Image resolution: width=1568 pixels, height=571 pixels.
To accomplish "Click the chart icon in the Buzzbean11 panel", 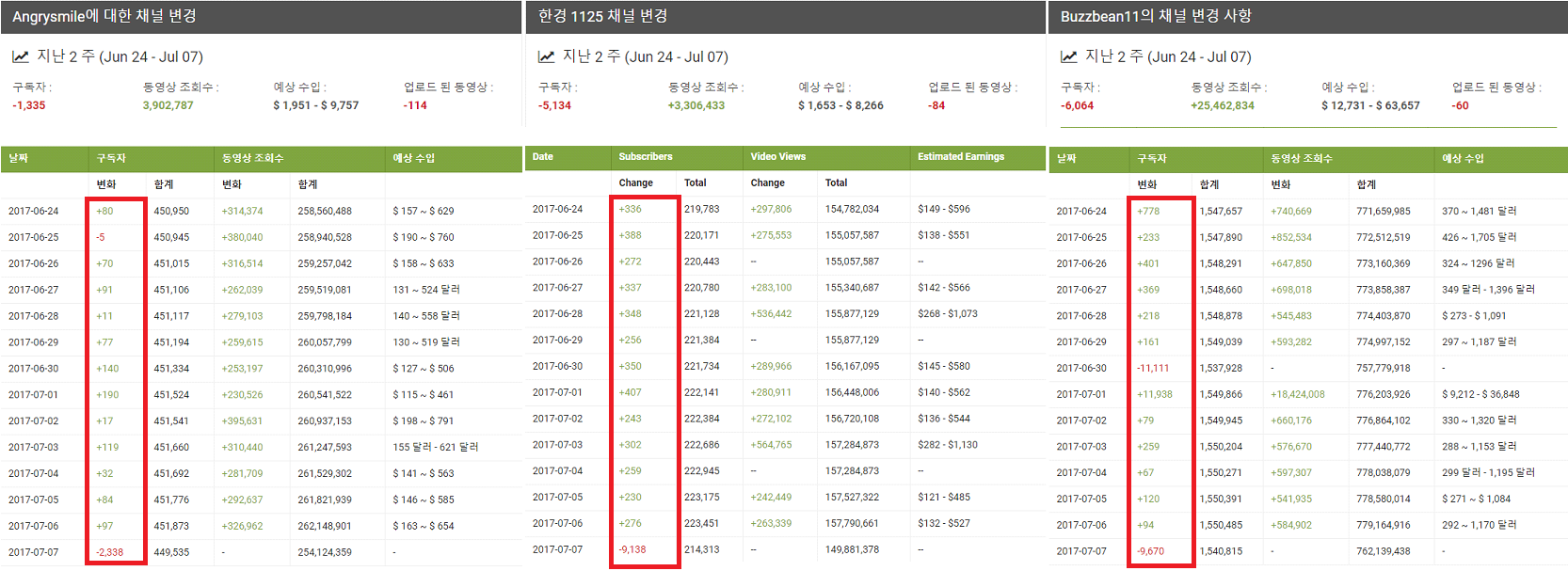I will [x=1069, y=56].
